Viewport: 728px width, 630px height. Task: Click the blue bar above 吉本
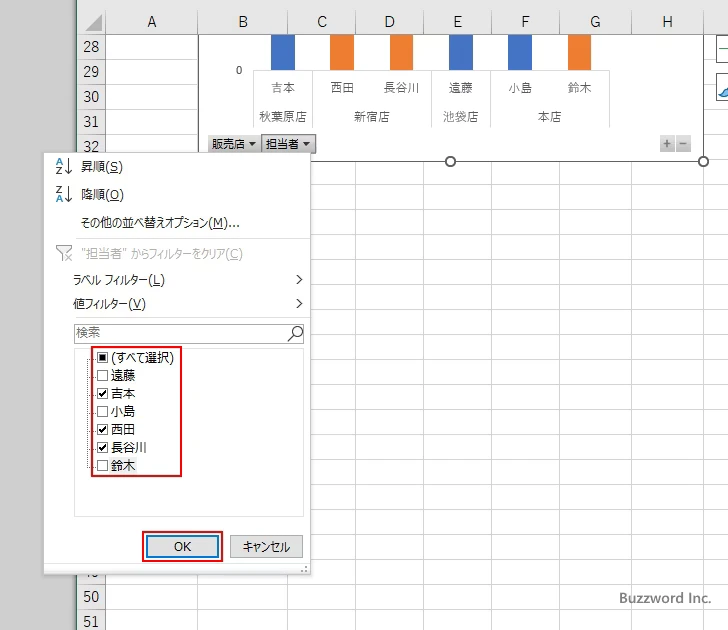coord(283,52)
